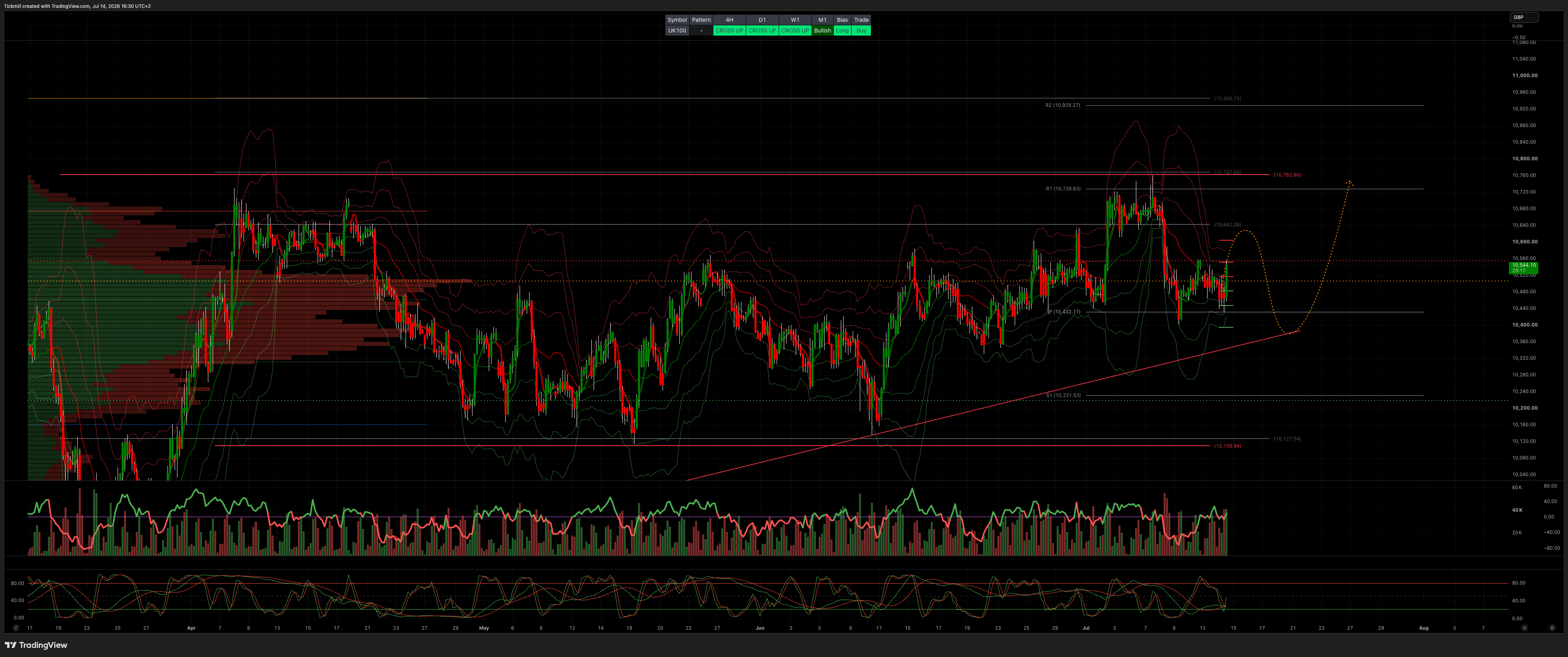Toggle the A auto-scale button
This screenshot has width=1568, height=657.
(x=1524, y=627)
